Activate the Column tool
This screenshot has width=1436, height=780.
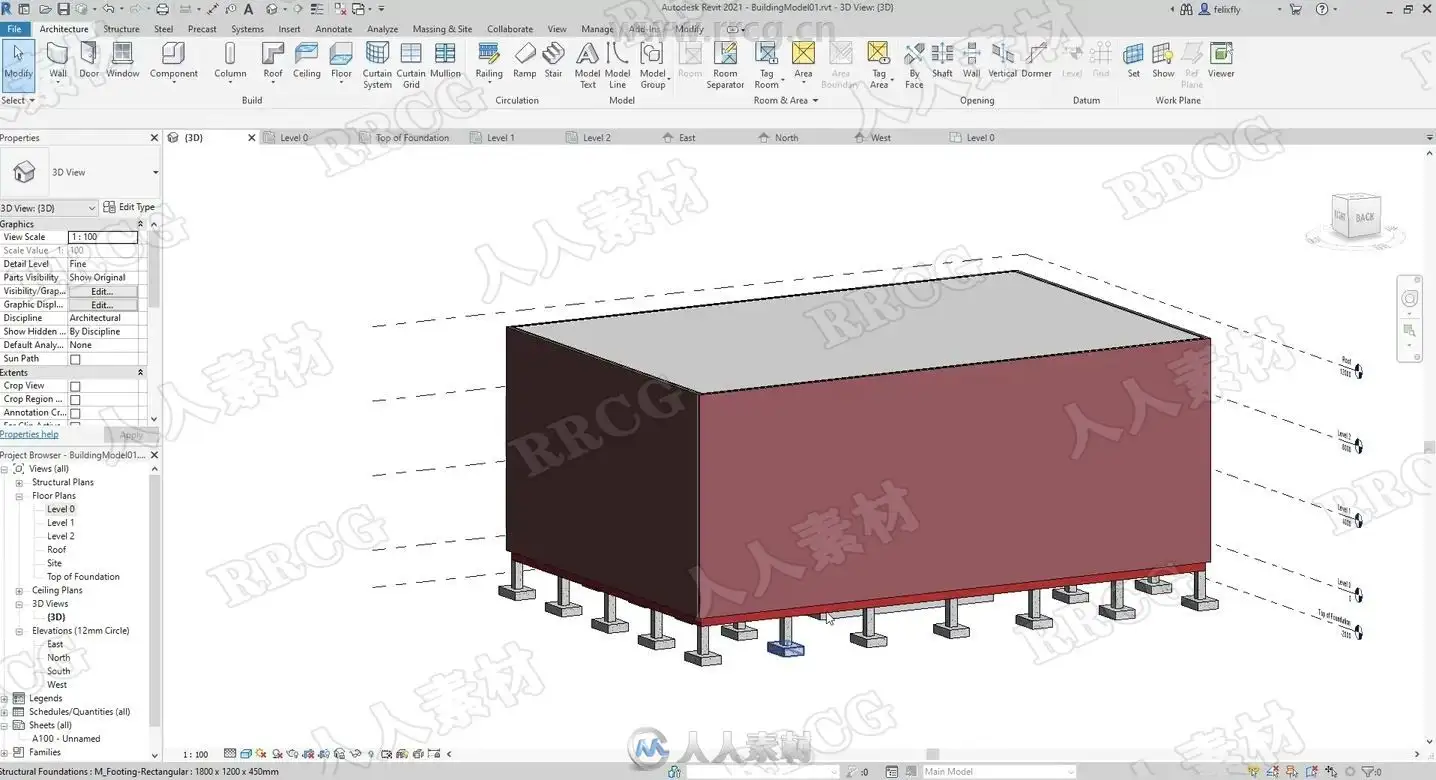point(230,61)
